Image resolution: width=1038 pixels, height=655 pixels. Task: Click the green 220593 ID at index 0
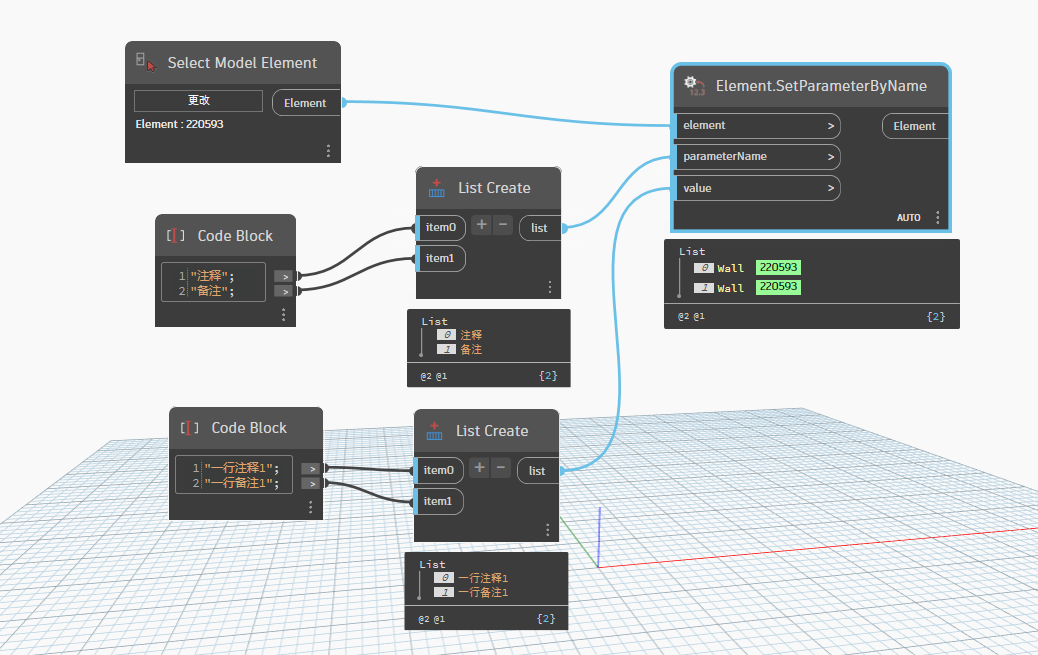779,268
